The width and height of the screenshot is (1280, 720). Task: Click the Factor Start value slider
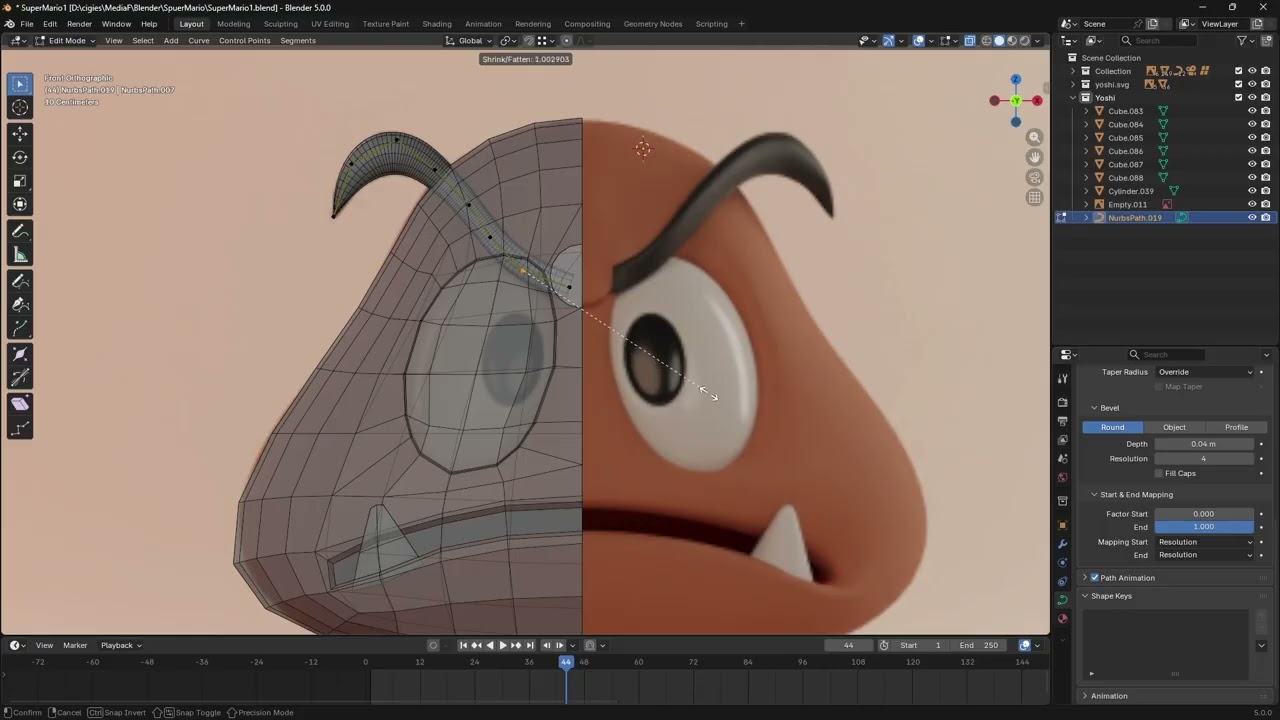tap(1204, 514)
